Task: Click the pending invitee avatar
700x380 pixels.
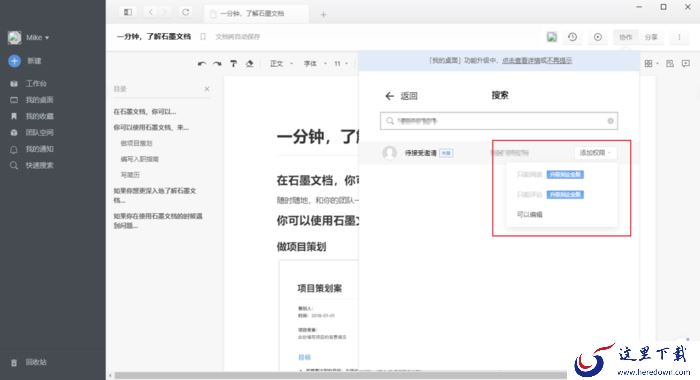Action: (390, 153)
